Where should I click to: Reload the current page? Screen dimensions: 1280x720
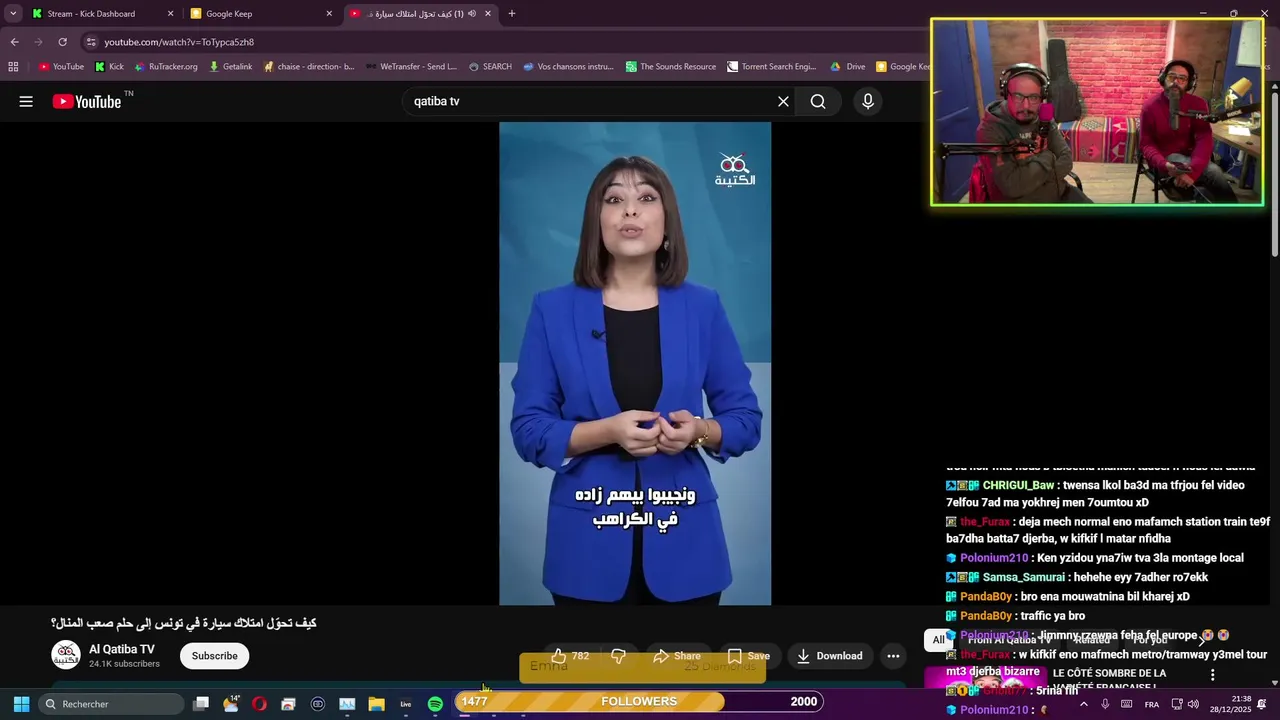[62, 42]
